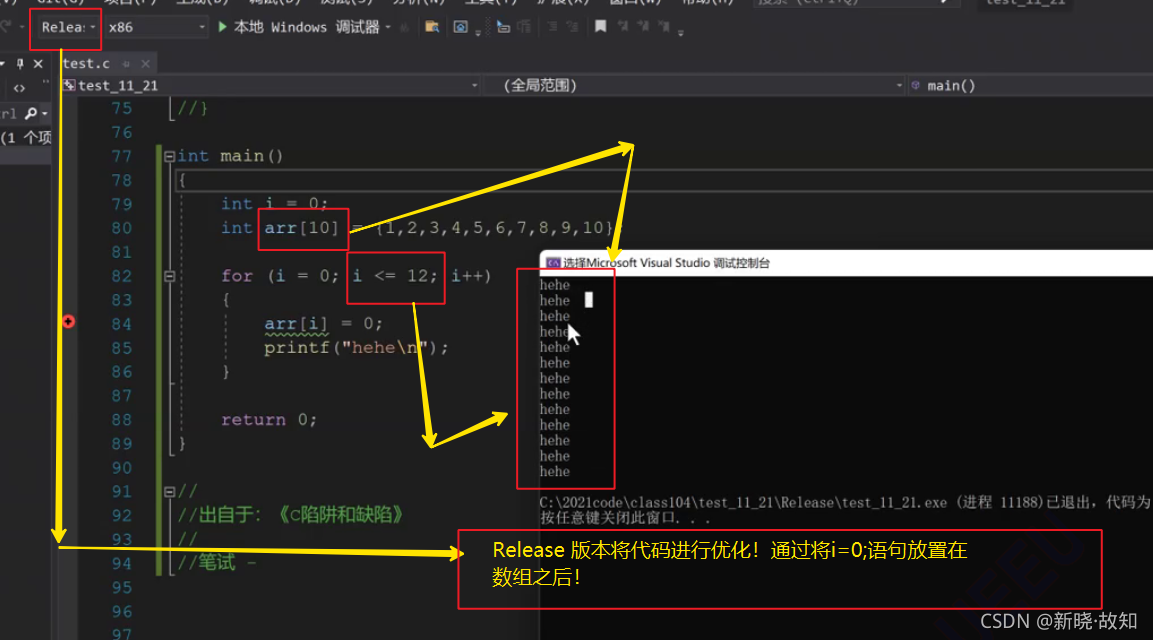1153x640 pixels.
Task: Go to next bookmark icon
Action: (643, 26)
